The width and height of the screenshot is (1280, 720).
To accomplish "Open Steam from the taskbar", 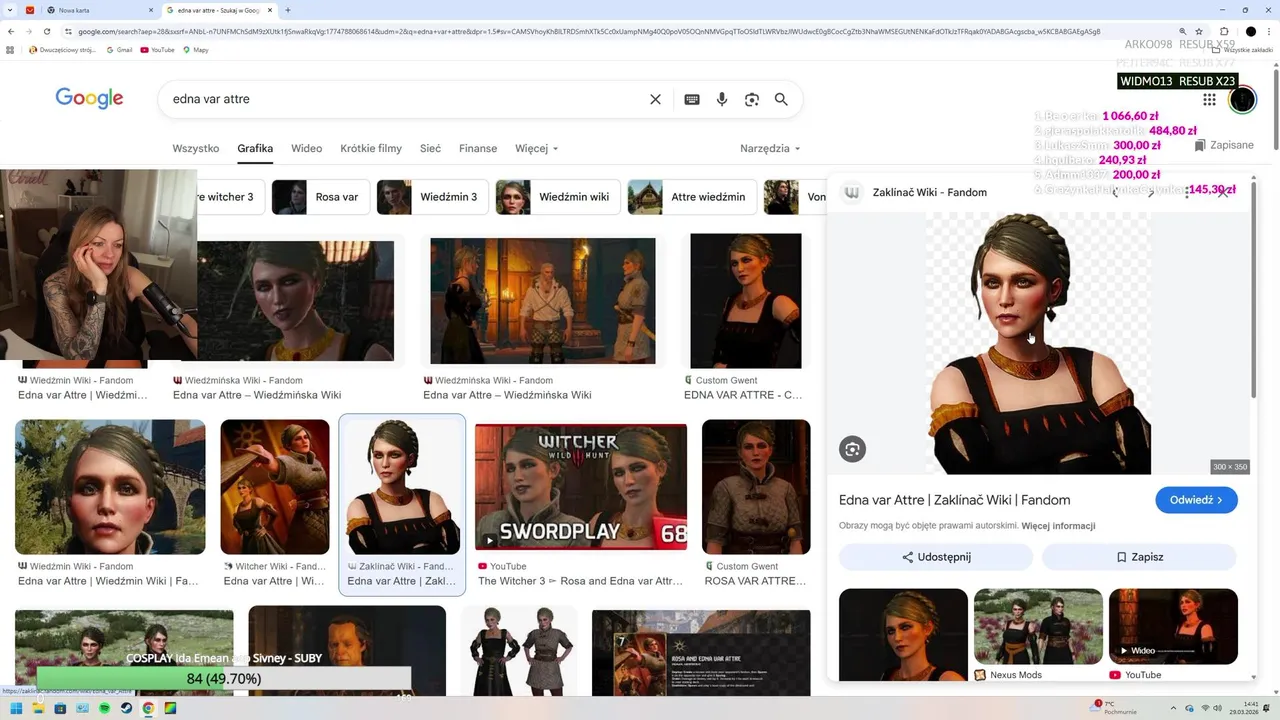I will coord(126,708).
